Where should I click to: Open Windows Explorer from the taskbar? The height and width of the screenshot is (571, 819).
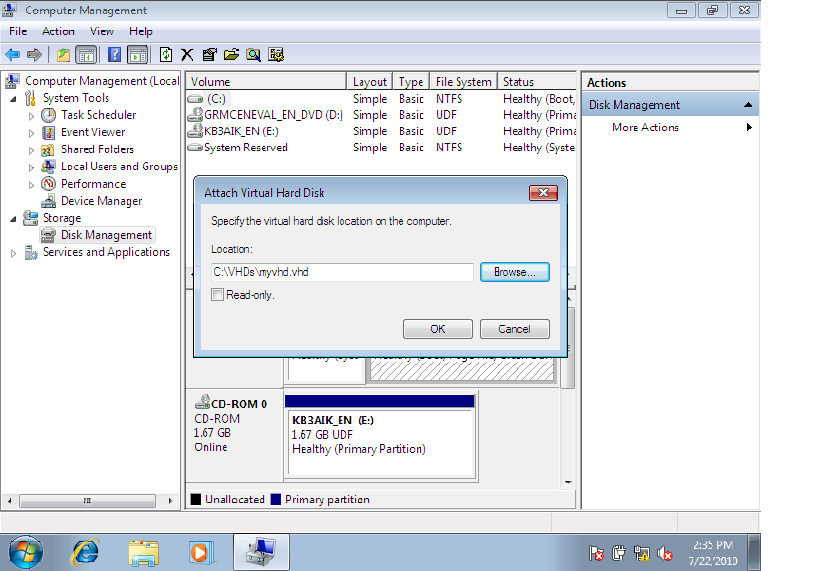pos(144,552)
